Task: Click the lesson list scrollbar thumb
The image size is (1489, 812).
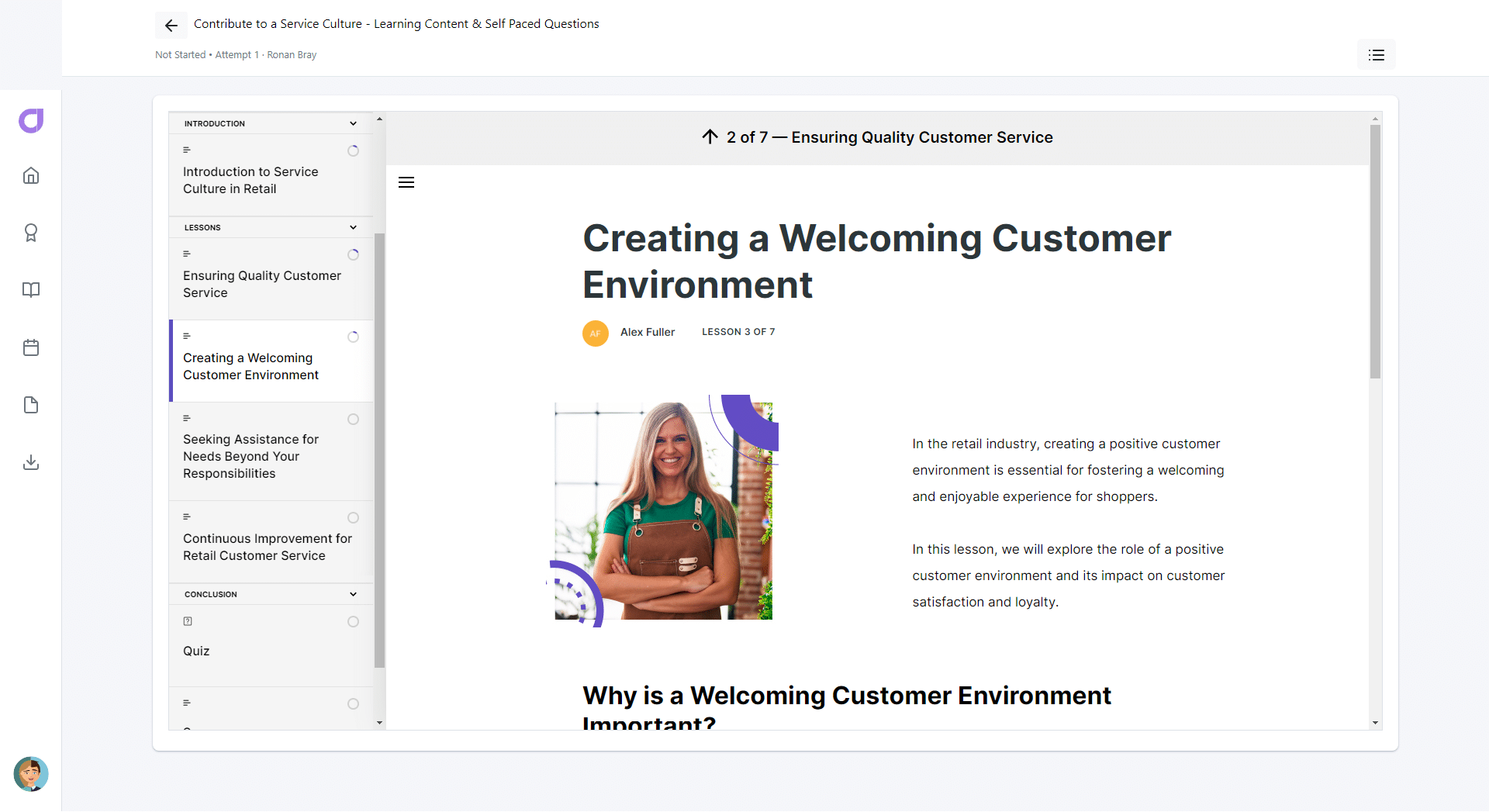Action: 379,450
